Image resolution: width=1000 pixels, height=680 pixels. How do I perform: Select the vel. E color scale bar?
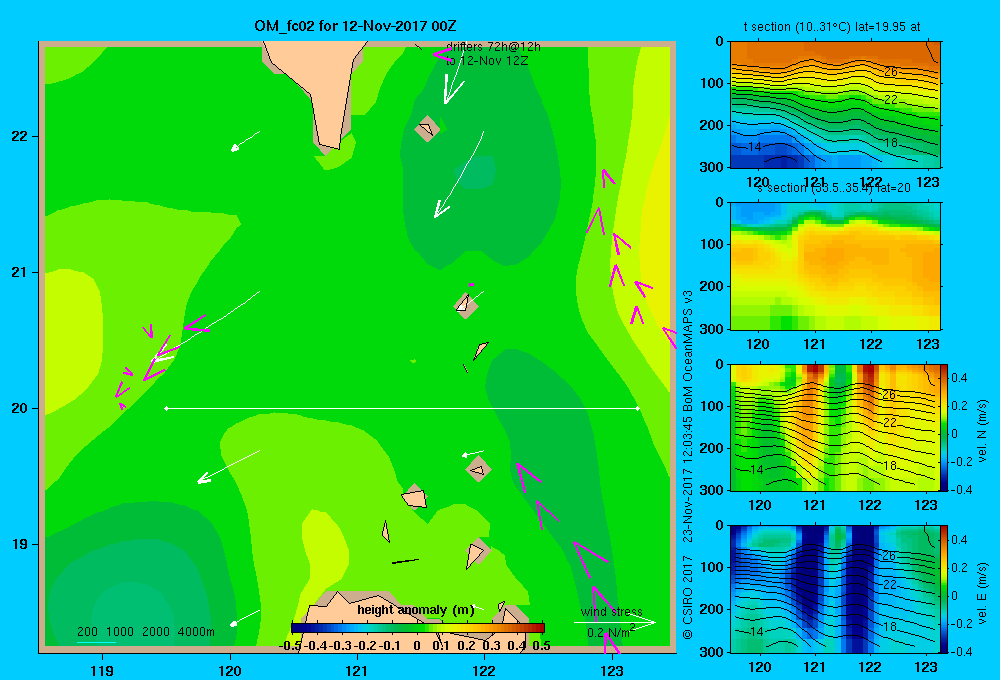(945, 589)
